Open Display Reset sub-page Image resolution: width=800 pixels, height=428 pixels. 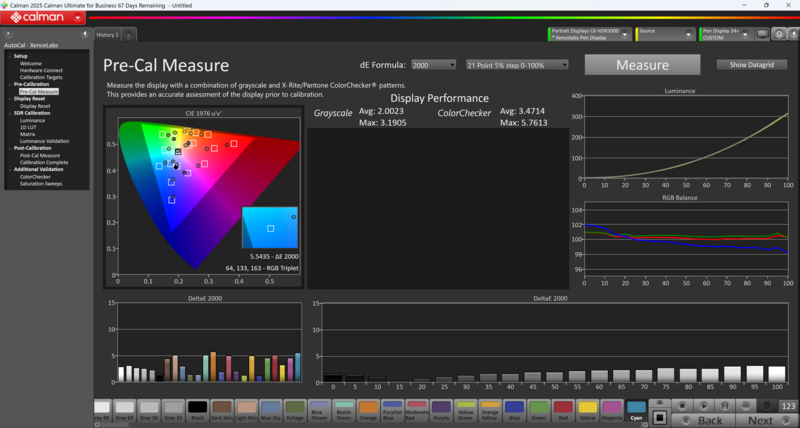tap(35, 106)
